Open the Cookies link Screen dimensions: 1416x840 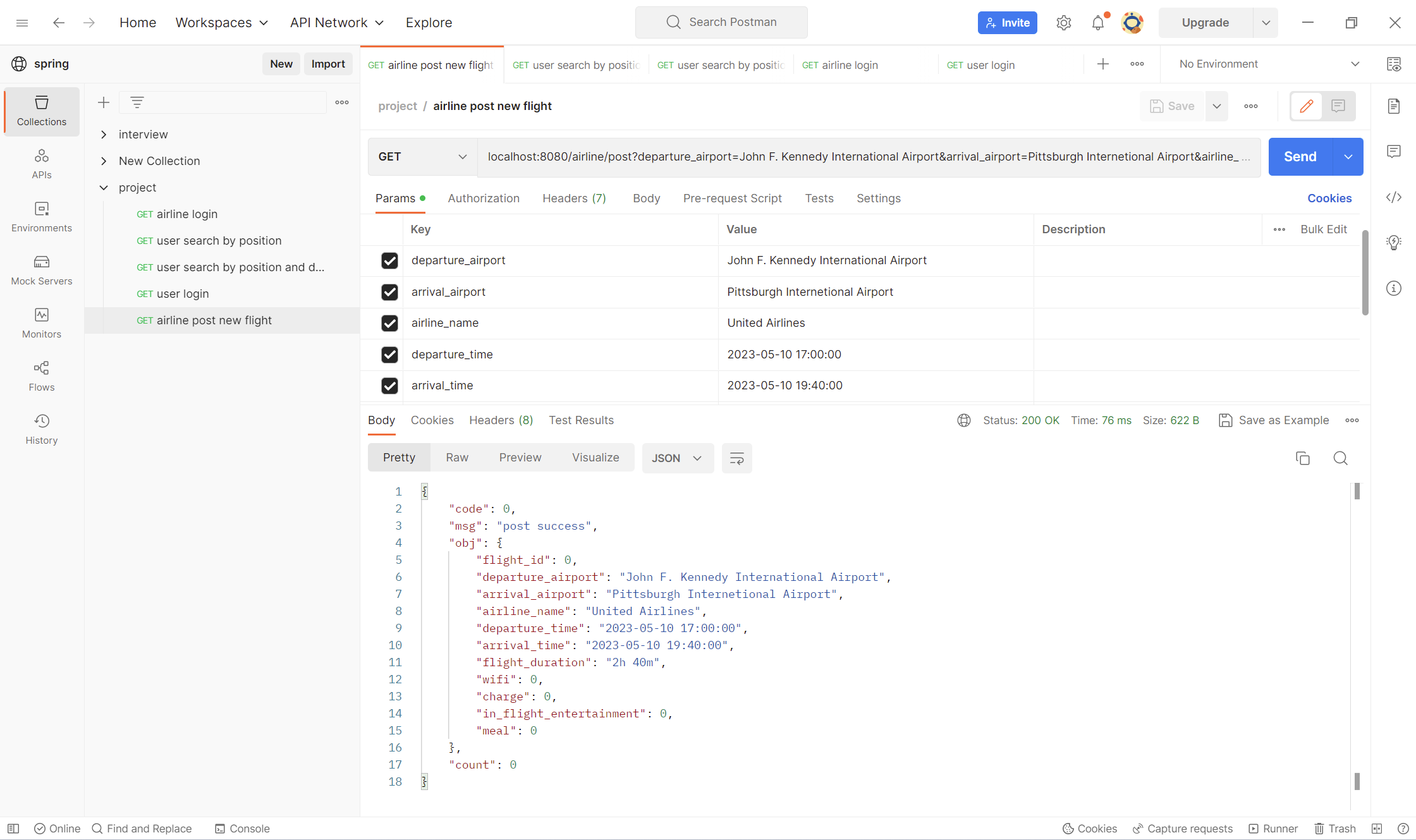pyautogui.click(x=1329, y=198)
